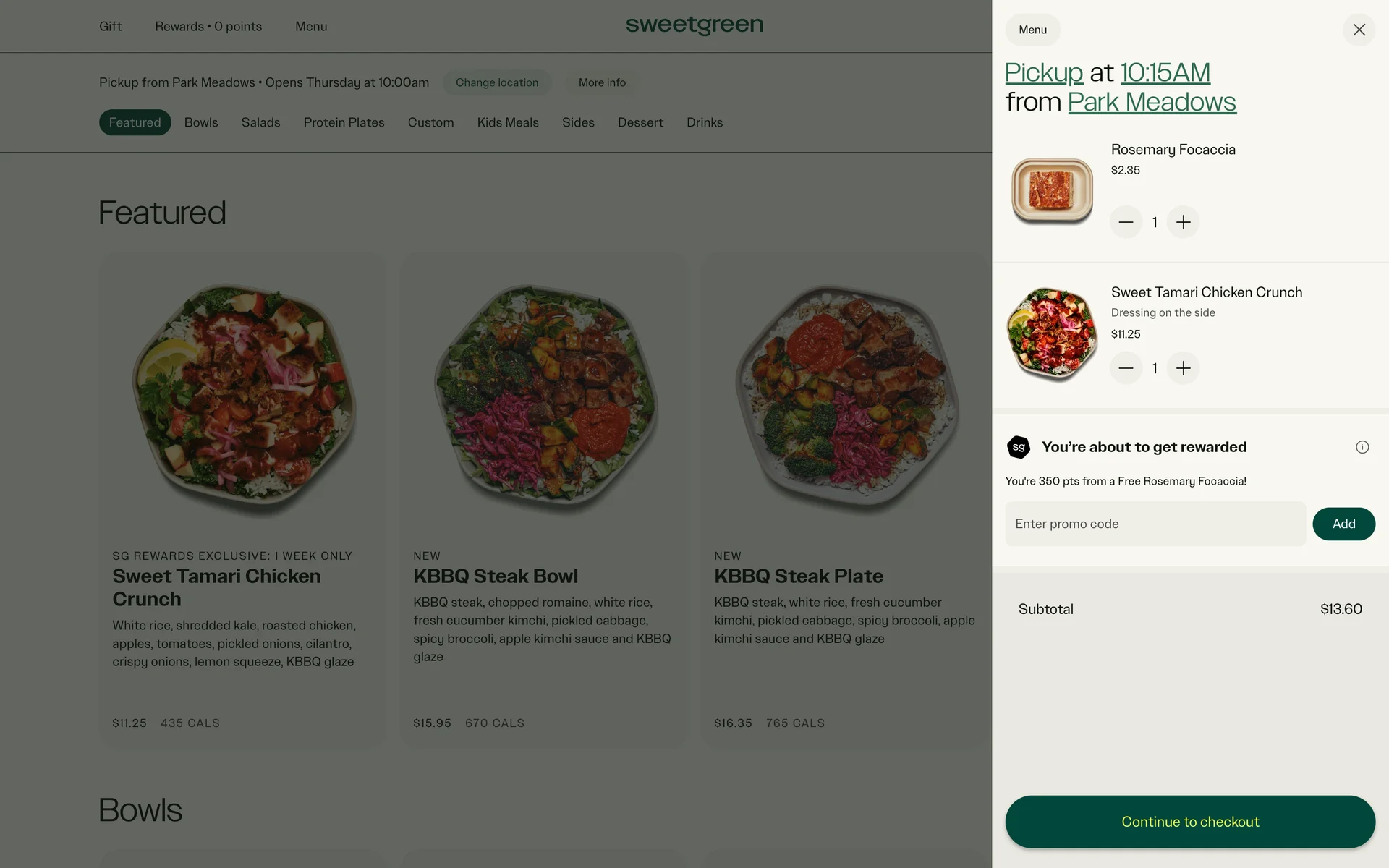Switch to the Protein Plates tab
The image size is (1389, 868).
tap(344, 122)
